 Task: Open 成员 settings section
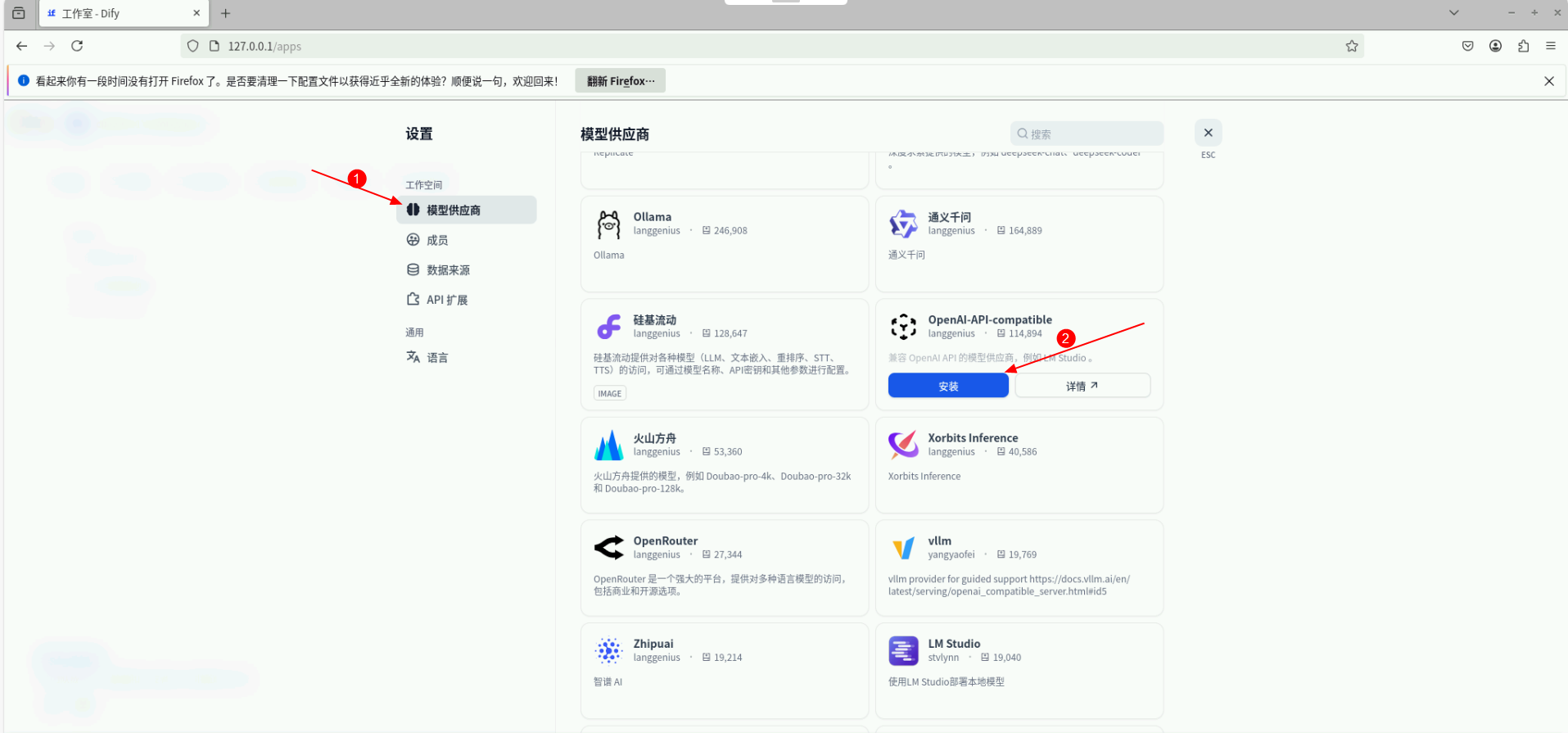pos(467,240)
